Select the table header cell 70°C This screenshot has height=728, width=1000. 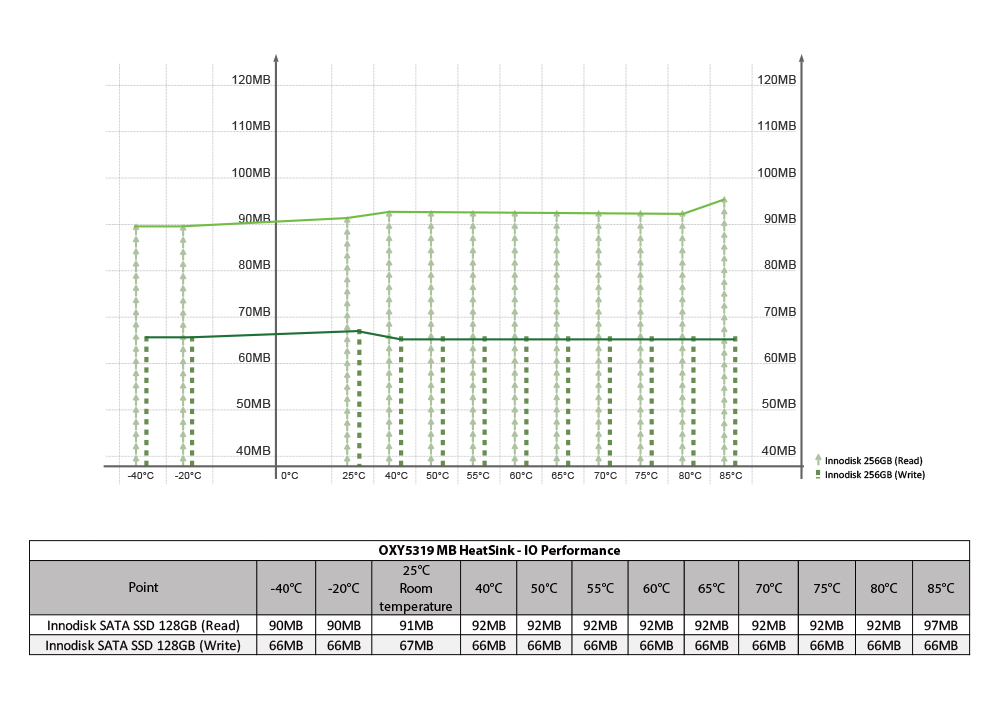click(x=768, y=588)
